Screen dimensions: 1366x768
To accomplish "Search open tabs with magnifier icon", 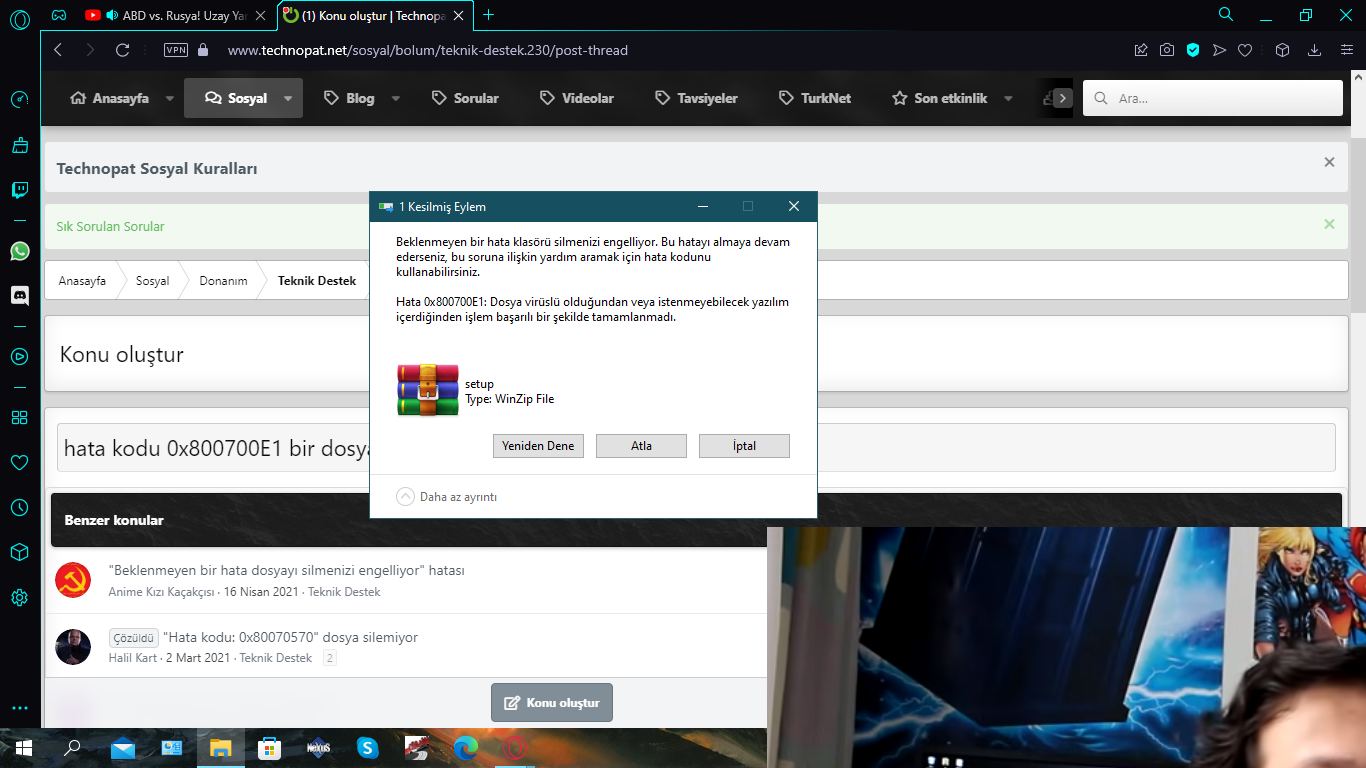I will click(1226, 15).
